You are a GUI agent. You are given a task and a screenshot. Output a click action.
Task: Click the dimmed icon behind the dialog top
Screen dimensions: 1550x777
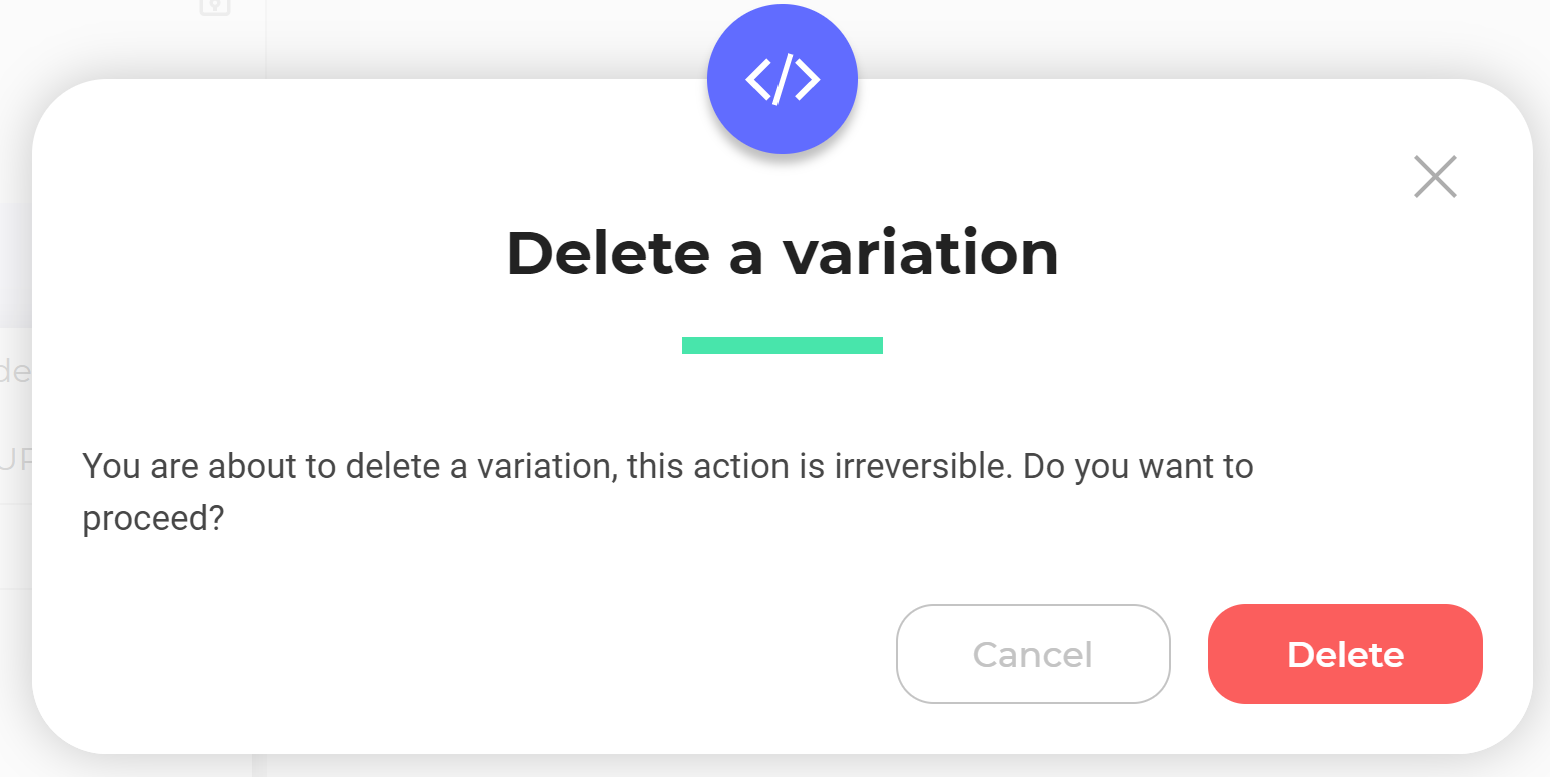(x=215, y=7)
